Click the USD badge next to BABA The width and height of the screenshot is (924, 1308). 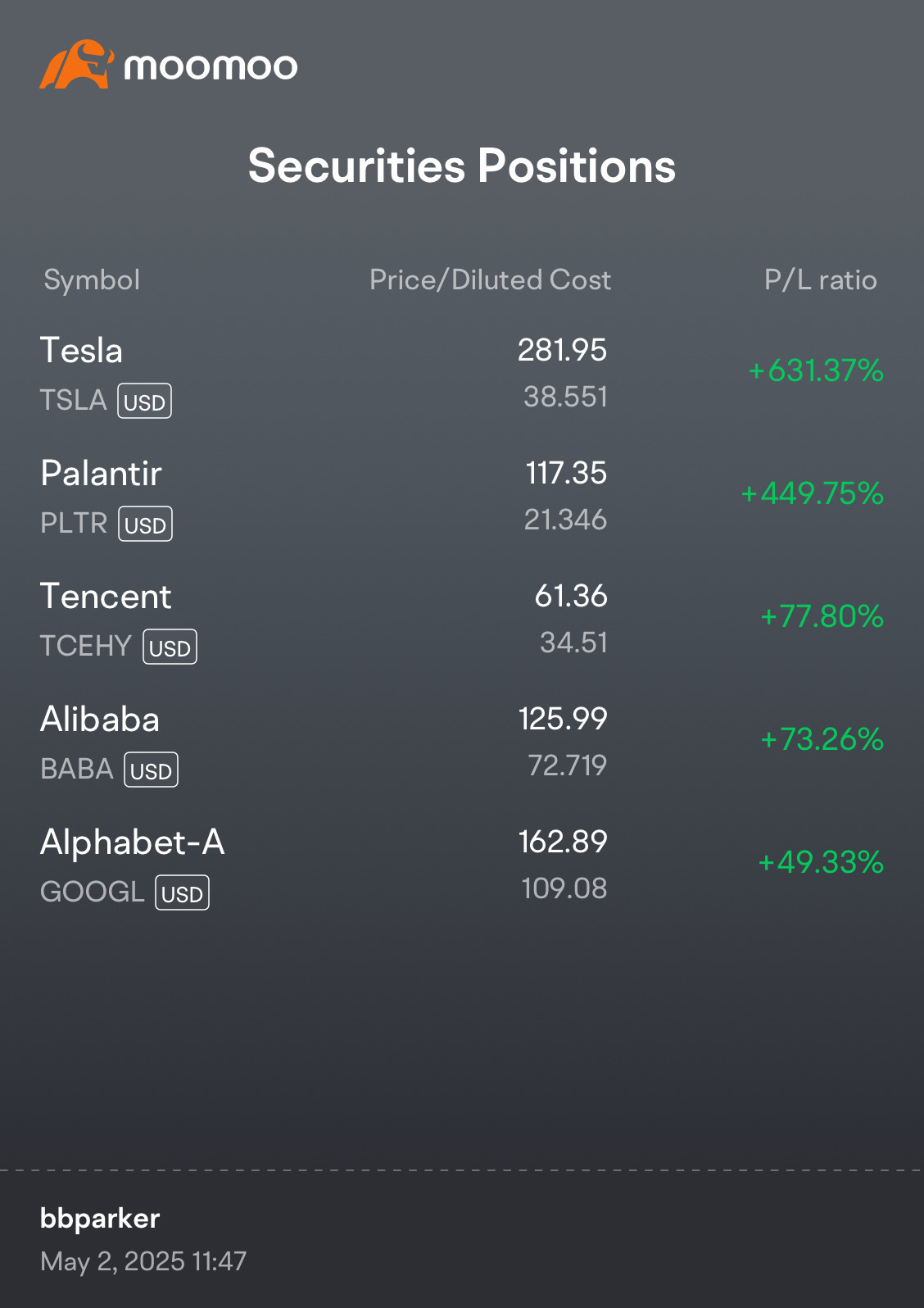151,770
